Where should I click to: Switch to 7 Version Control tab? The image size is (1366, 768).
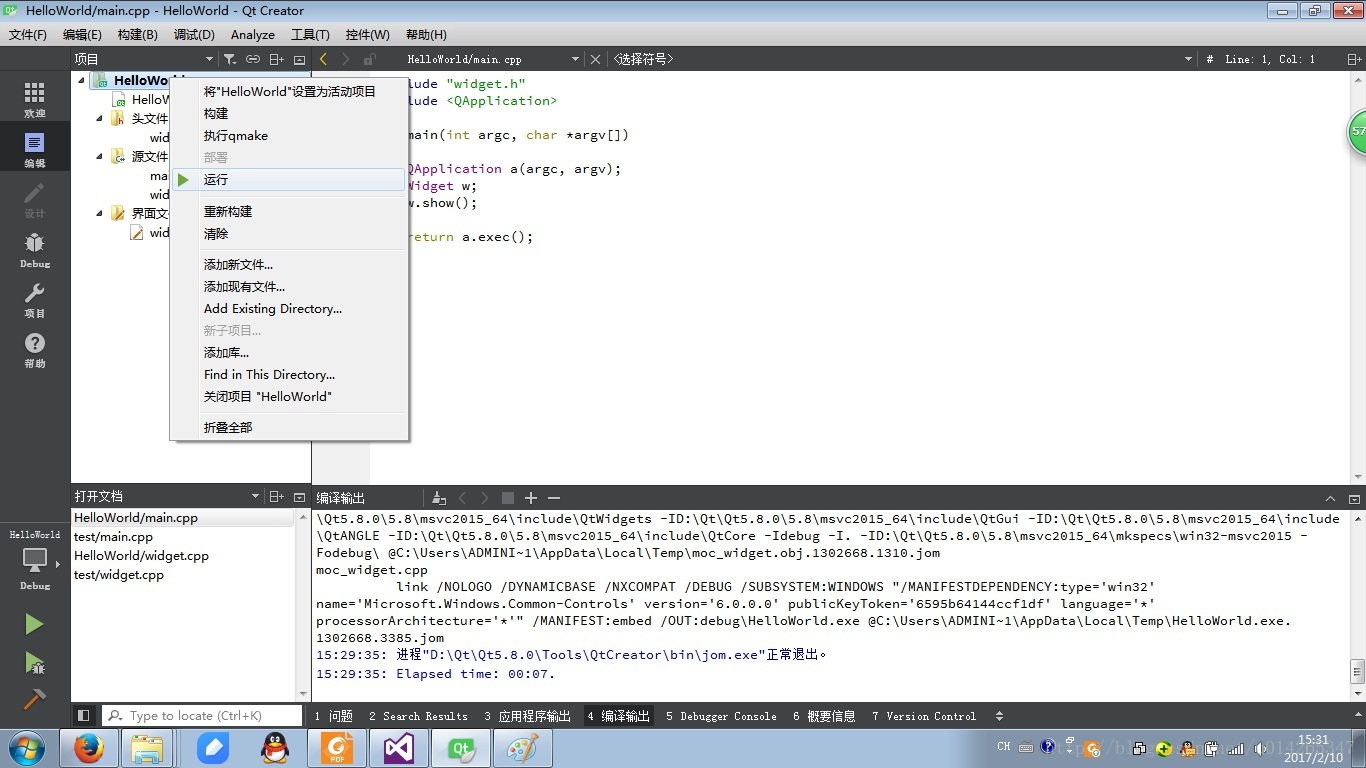click(923, 716)
